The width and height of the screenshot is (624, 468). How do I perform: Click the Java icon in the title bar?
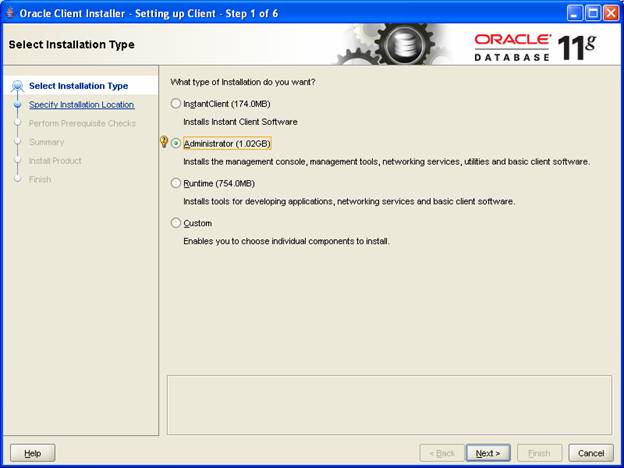click(10, 13)
